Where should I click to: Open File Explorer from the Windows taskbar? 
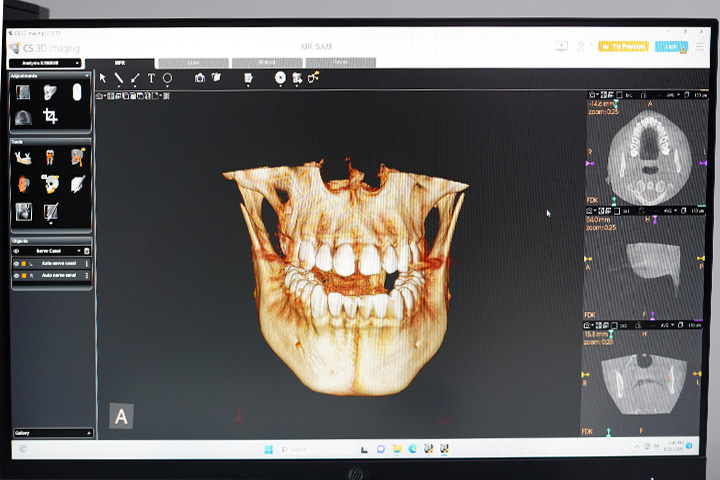[x=397, y=449]
